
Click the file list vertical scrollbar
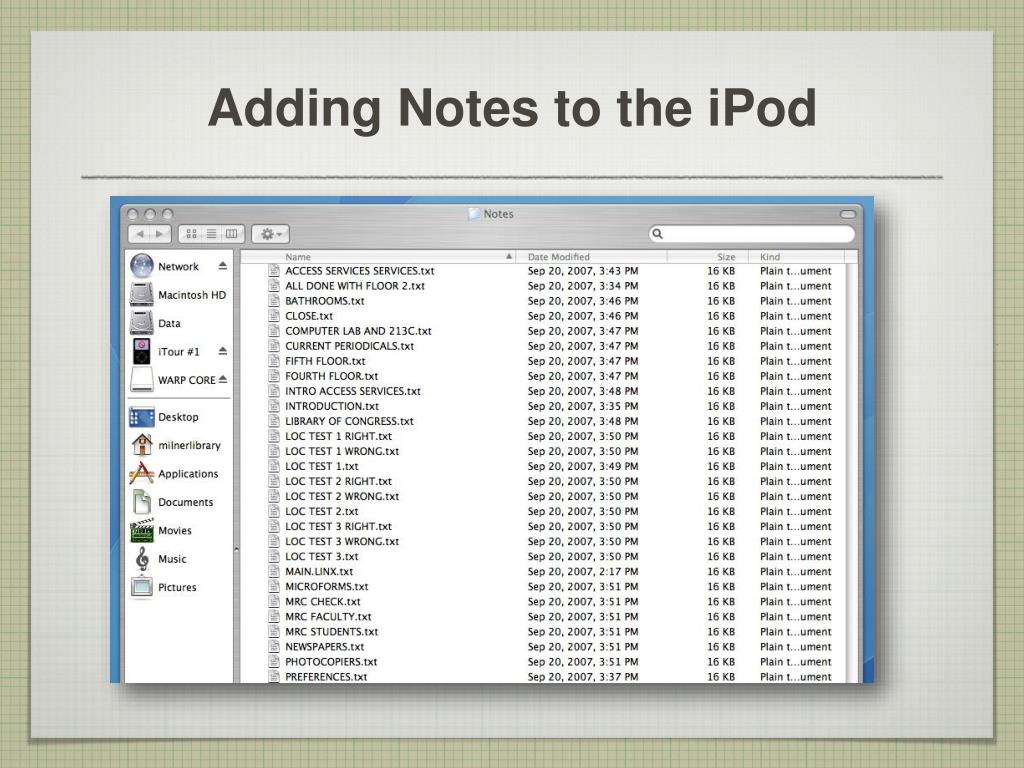851,473
